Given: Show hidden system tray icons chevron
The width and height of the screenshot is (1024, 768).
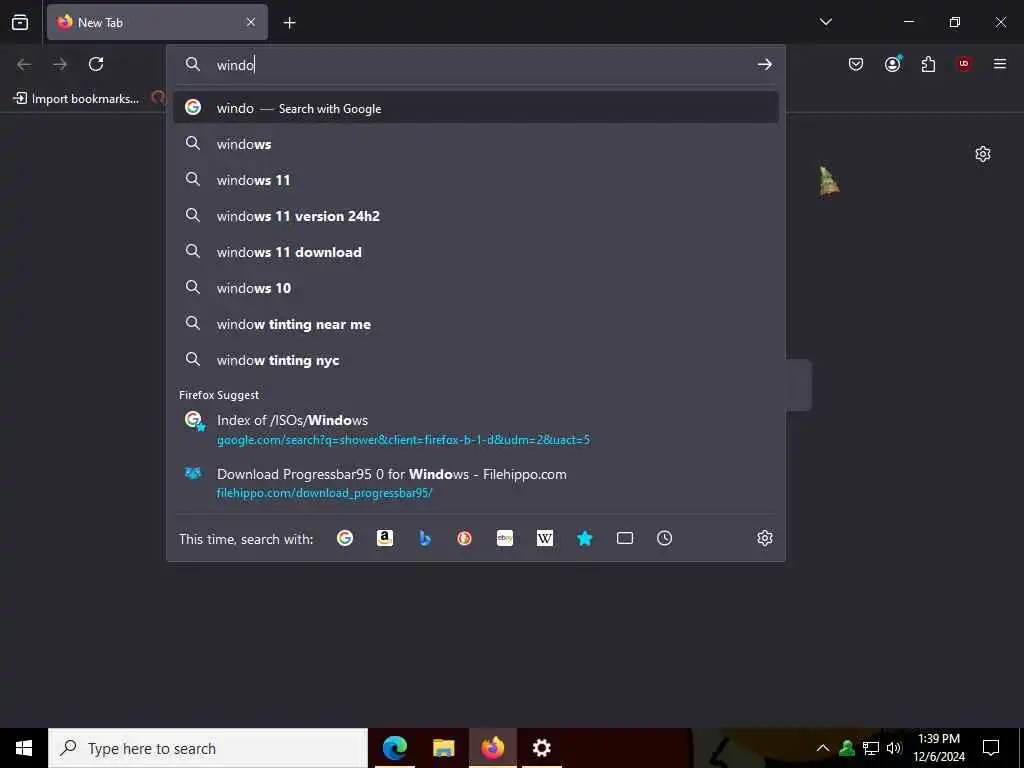Looking at the screenshot, I should click(x=823, y=748).
